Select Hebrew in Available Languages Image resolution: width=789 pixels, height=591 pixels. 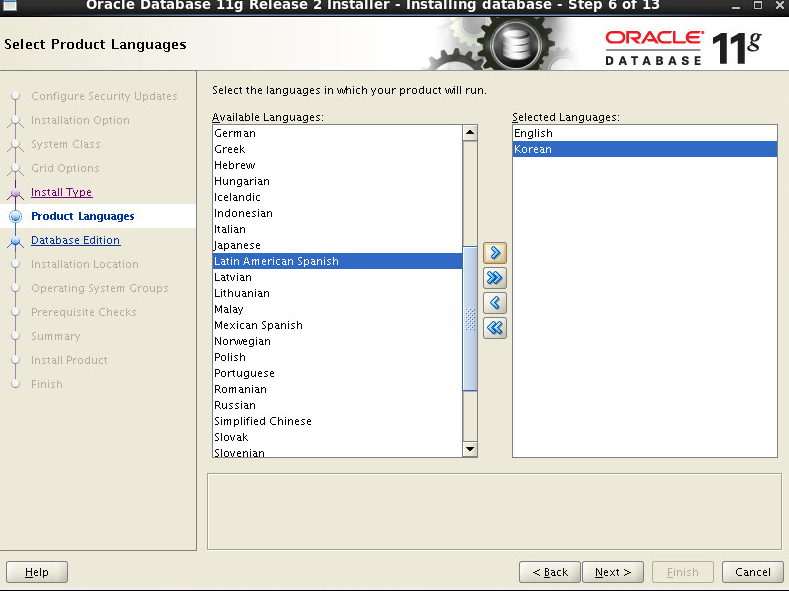point(337,165)
